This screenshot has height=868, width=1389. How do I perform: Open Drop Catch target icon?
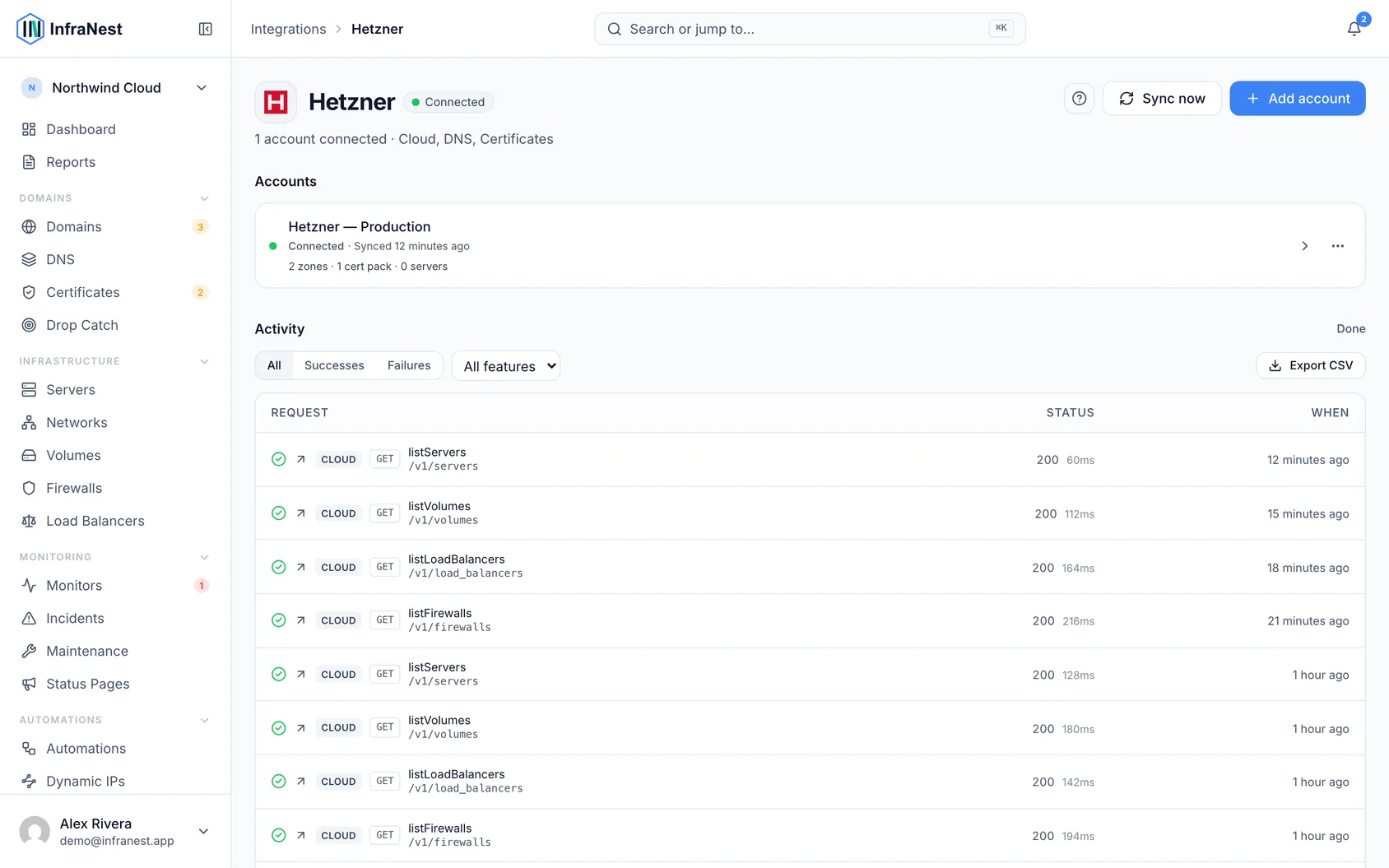[x=29, y=325]
